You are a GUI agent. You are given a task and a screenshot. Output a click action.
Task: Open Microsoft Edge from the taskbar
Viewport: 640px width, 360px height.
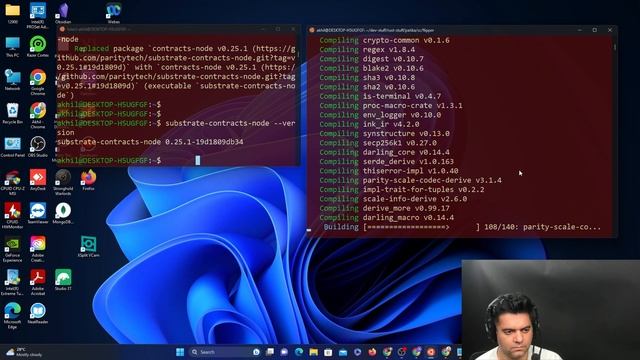pyautogui.click(x=299, y=352)
